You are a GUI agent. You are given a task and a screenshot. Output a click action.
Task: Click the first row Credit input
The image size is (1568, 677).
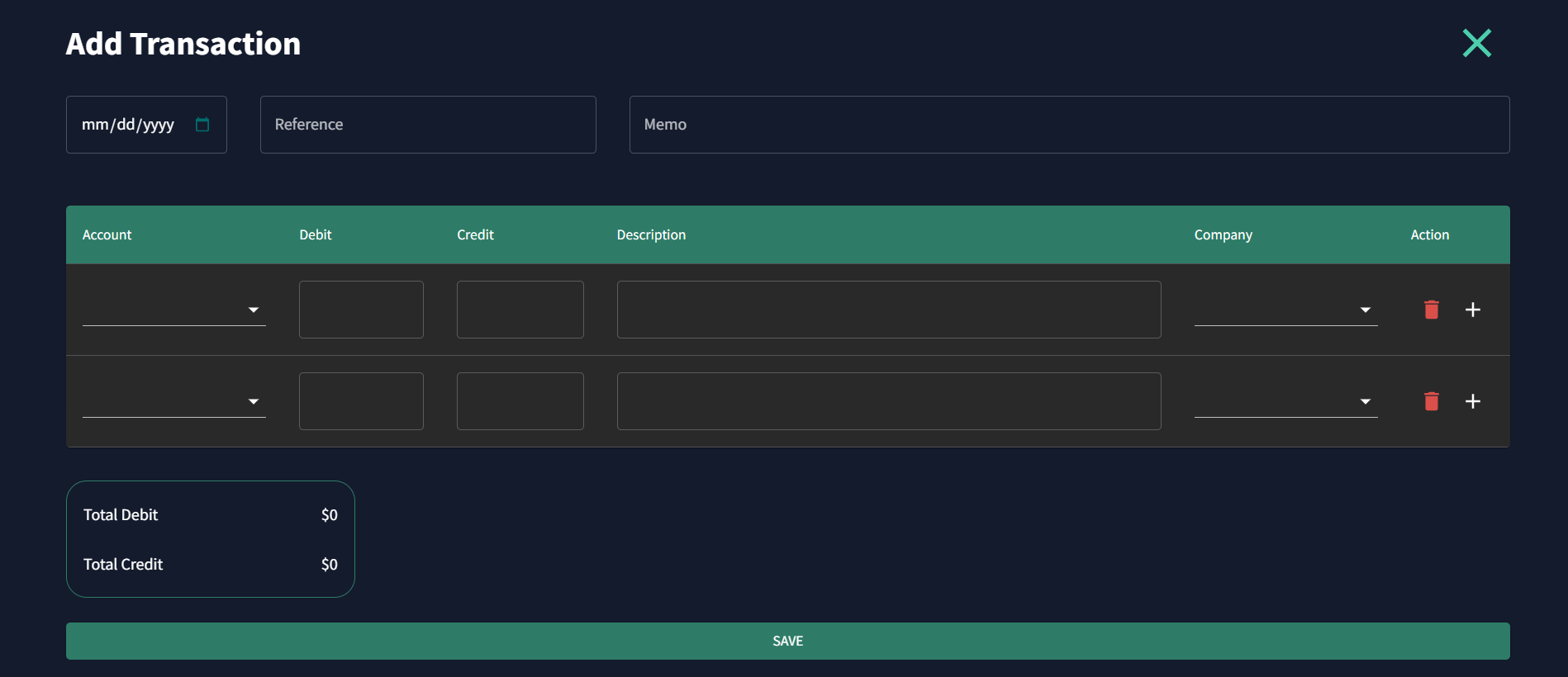[520, 310]
